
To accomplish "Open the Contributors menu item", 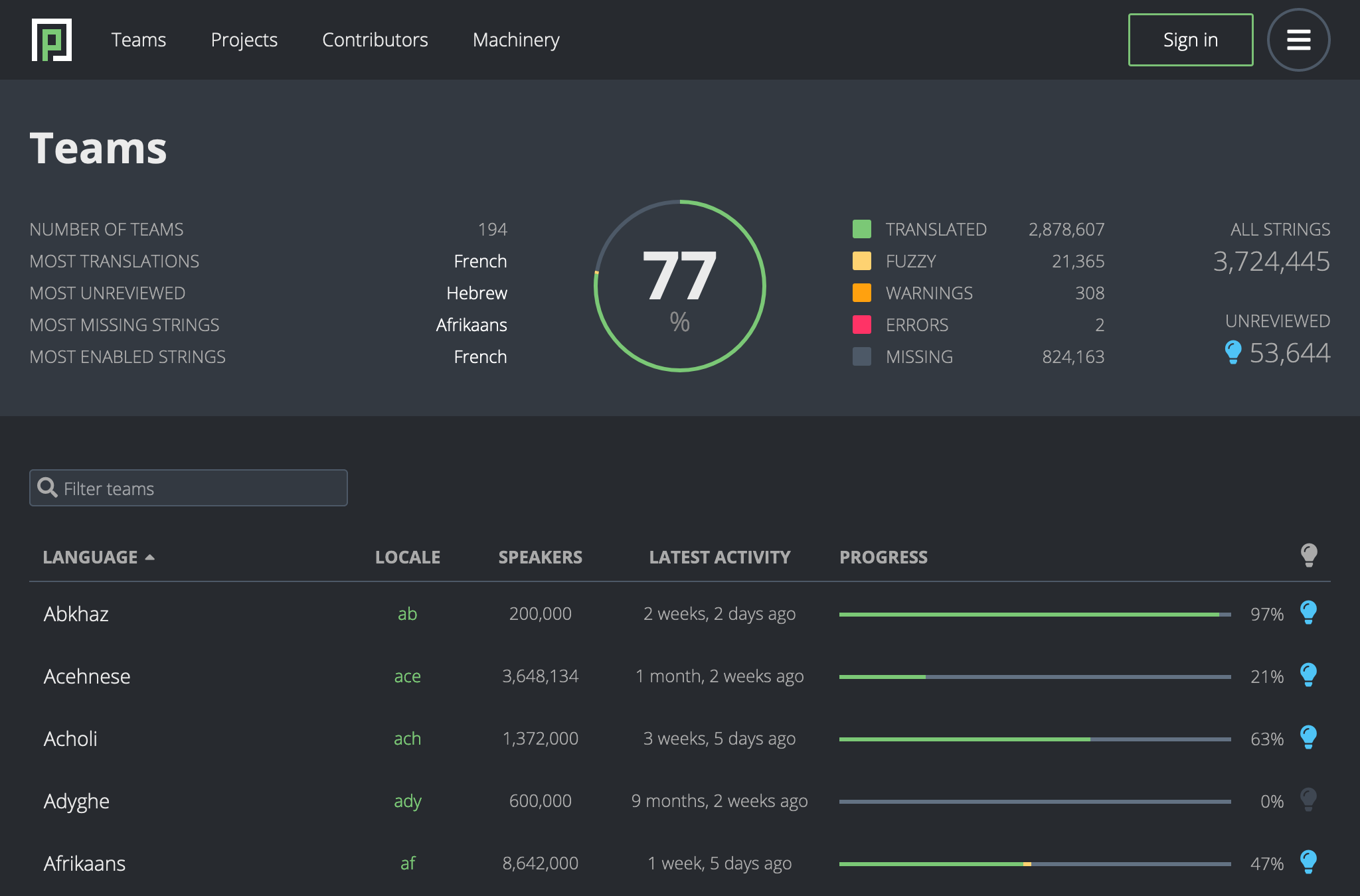I will tap(375, 40).
